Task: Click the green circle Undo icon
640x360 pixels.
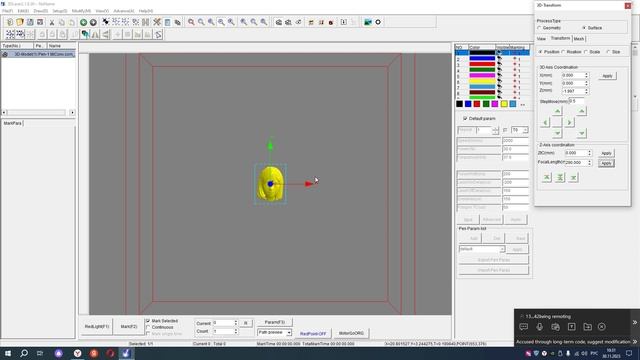Action: tap(83, 22)
